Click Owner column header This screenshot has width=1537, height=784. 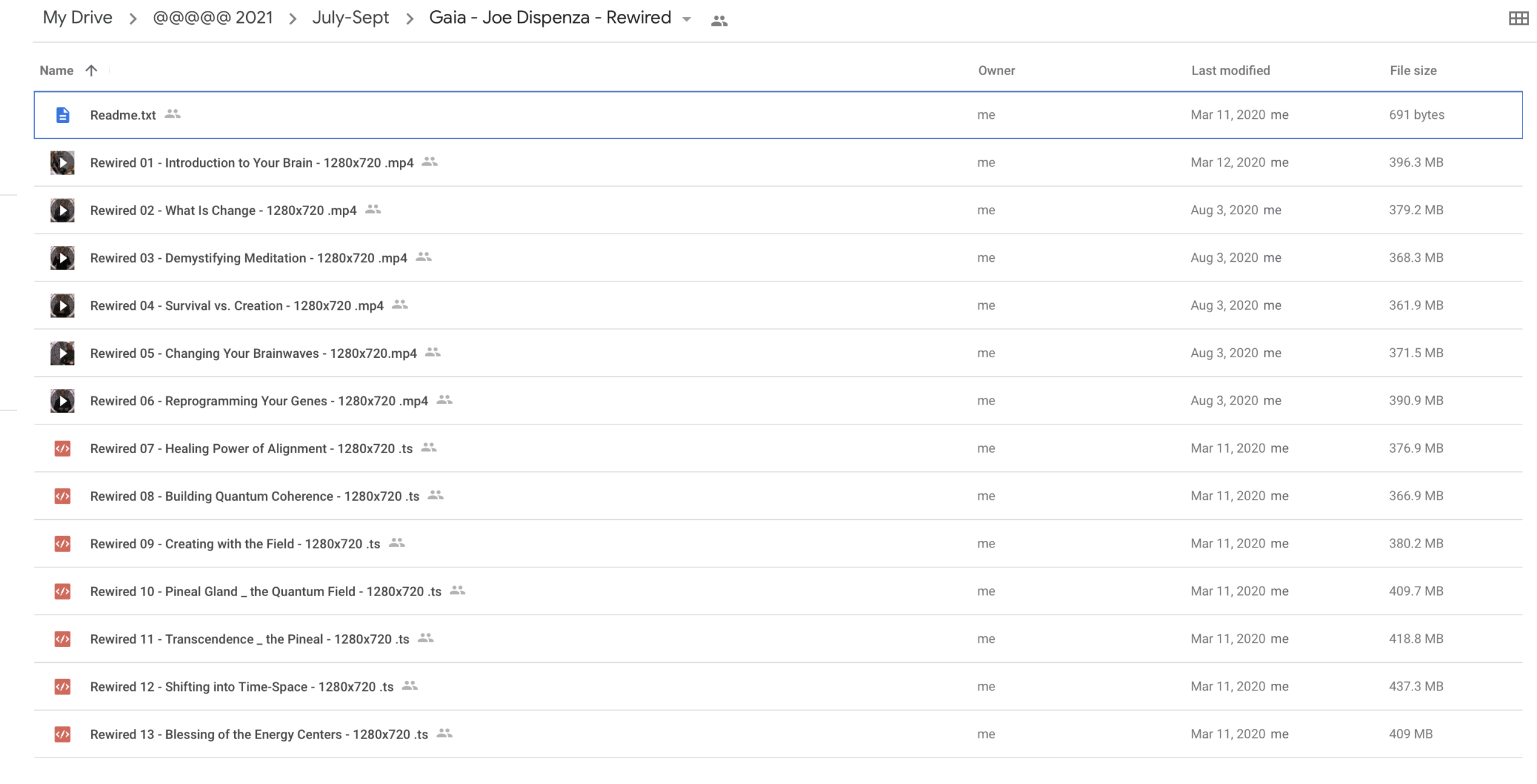997,71
